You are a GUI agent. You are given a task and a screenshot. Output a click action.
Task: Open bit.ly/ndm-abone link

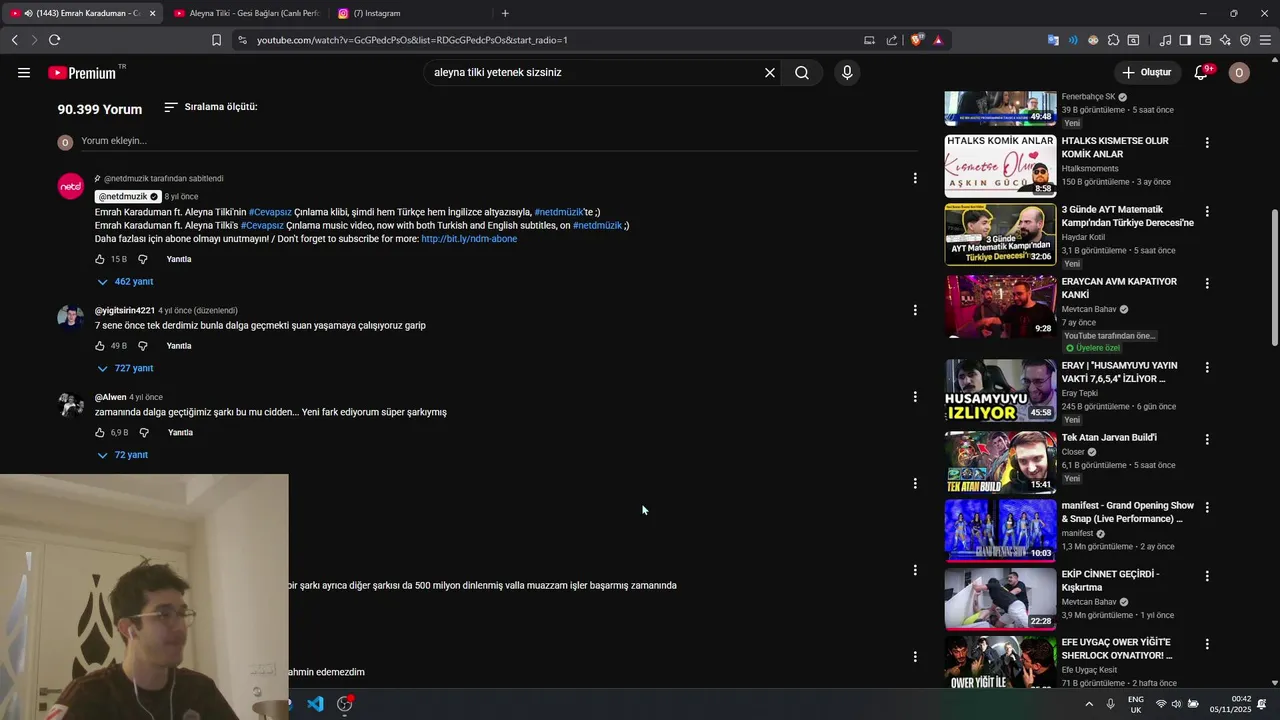click(x=469, y=239)
